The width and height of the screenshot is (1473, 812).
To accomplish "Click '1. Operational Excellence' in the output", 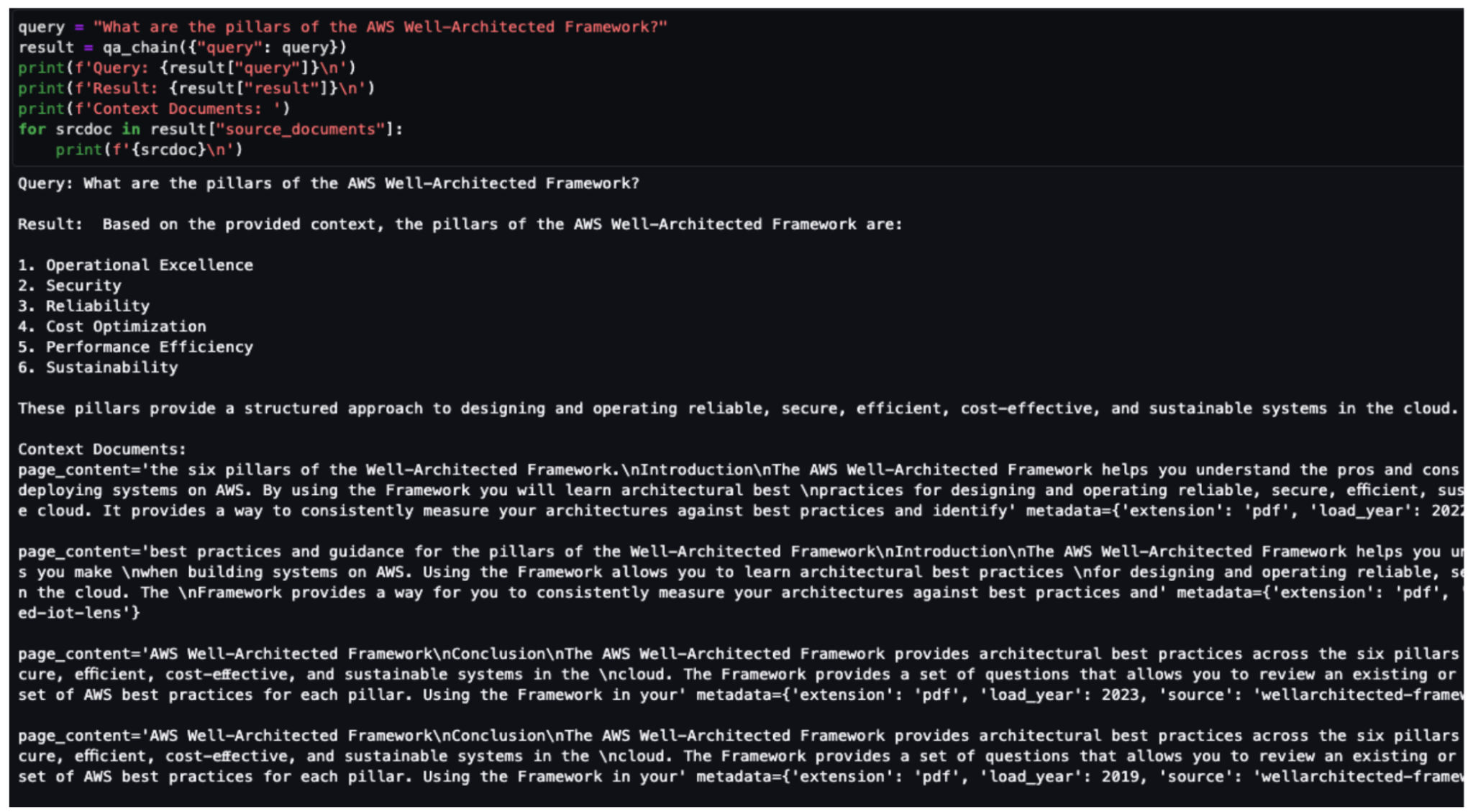I will coord(135,265).
